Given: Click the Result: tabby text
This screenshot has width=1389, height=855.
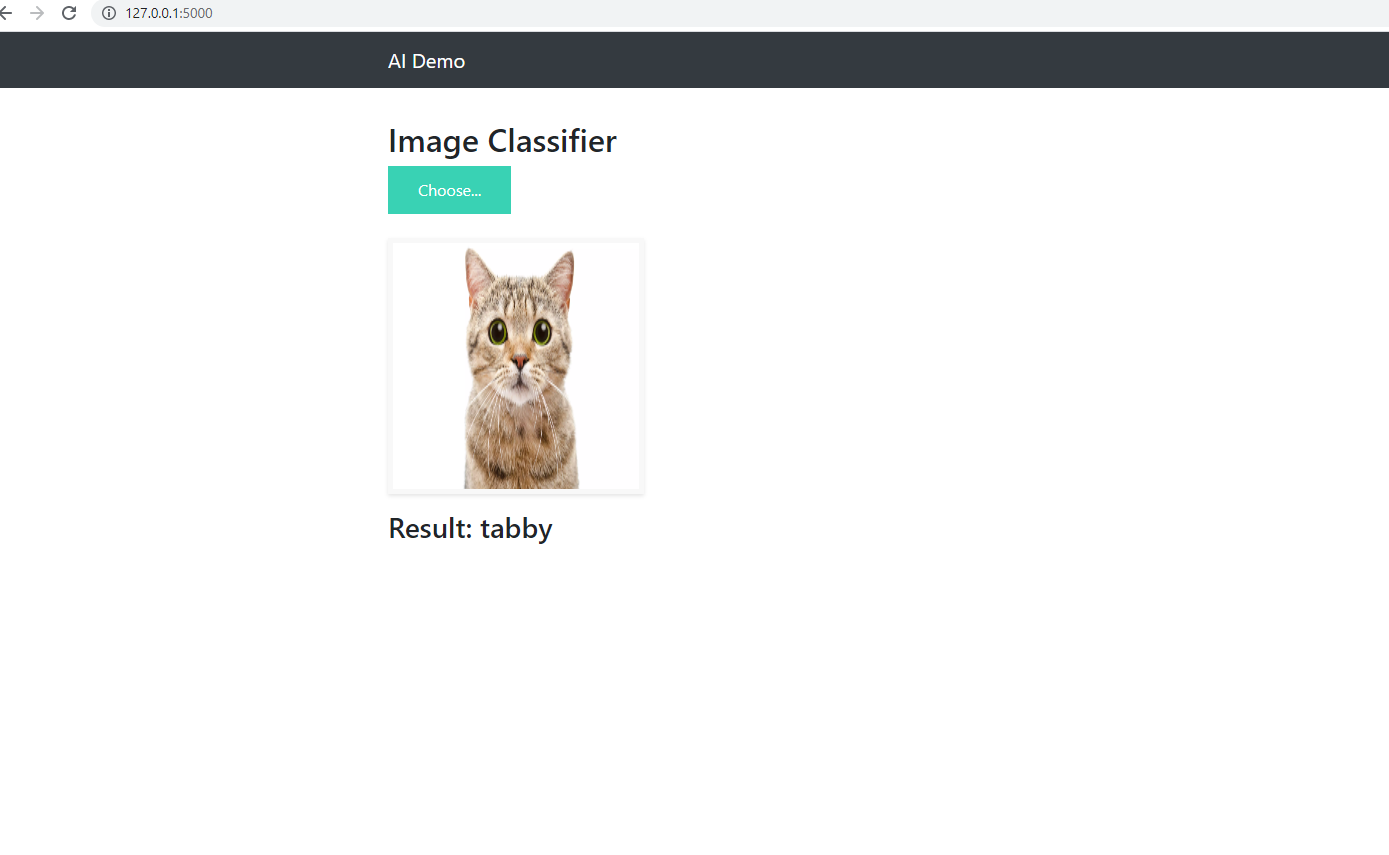Looking at the screenshot, I should tap(470, 528).
